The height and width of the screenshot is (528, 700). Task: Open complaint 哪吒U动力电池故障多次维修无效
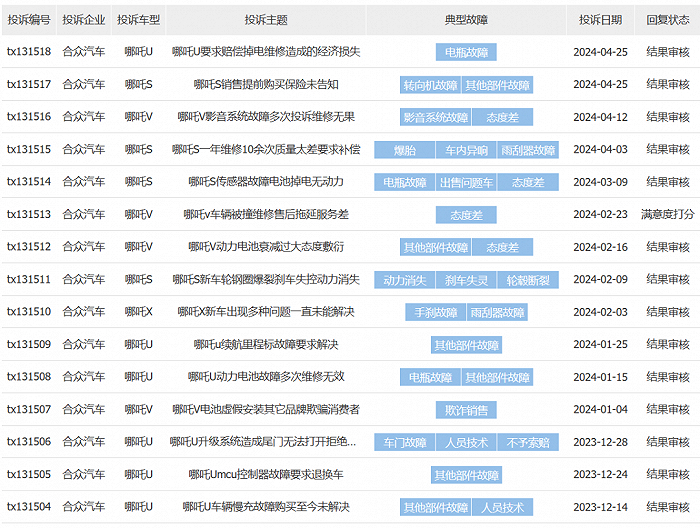point(266,377)
